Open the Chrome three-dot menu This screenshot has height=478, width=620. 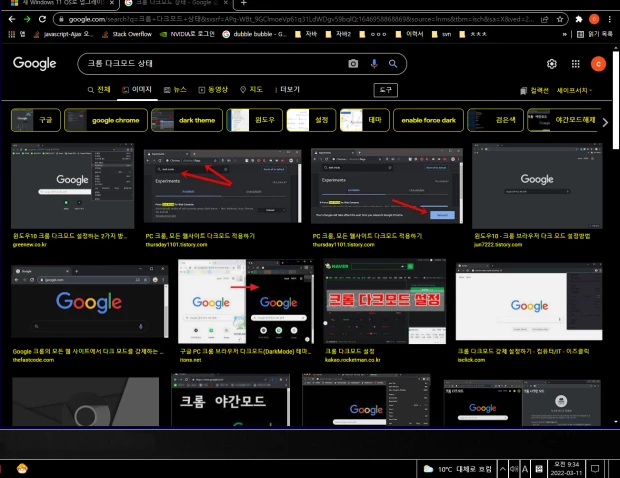(610, 19)
